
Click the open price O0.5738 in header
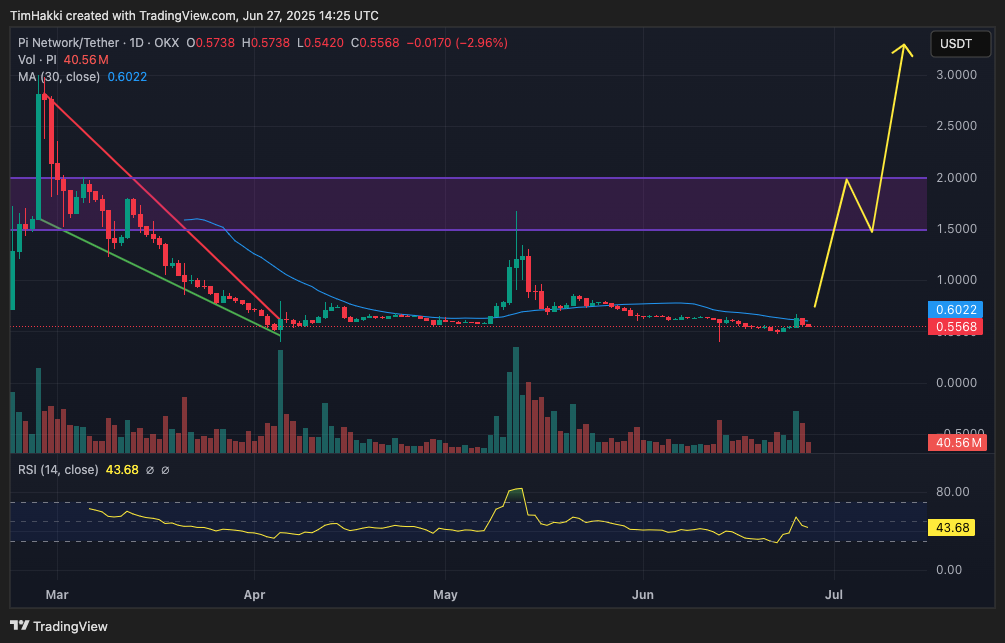(x=210, y=43)
